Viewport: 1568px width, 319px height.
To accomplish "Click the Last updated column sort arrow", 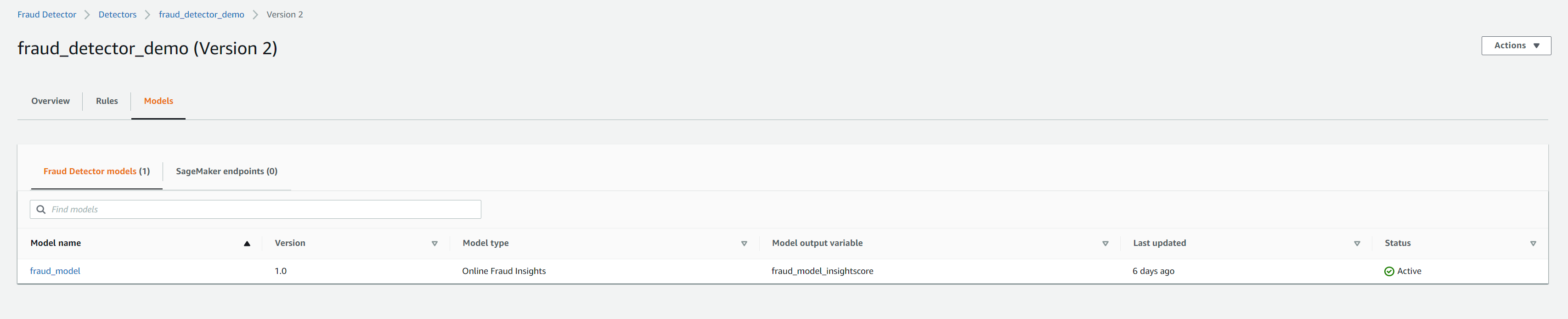I will [1356, 244].
